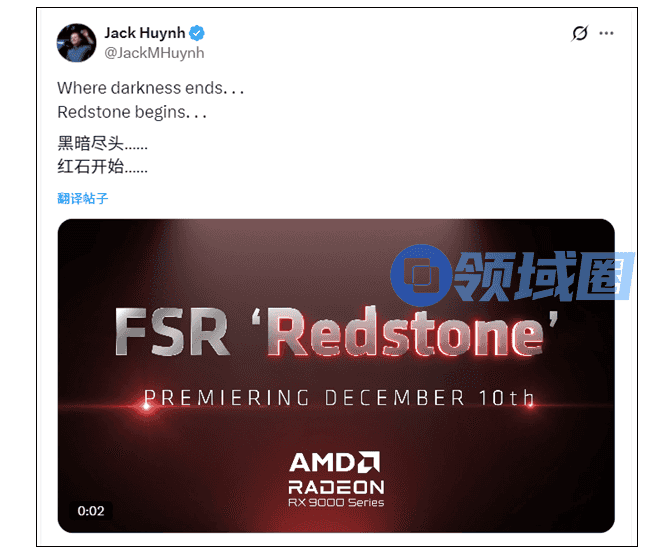Play the FSR Redstone video

pos(336,376)
